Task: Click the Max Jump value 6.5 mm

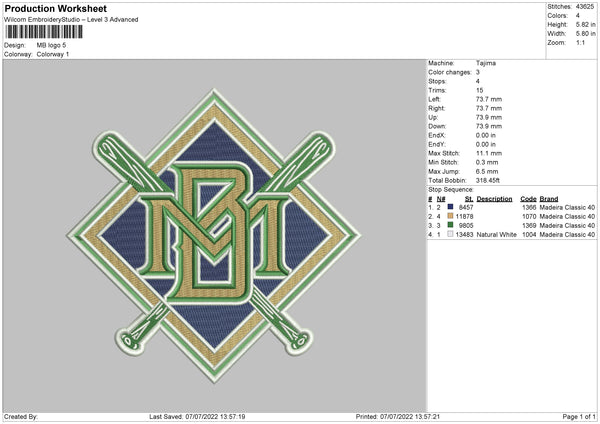Action: 487,172
